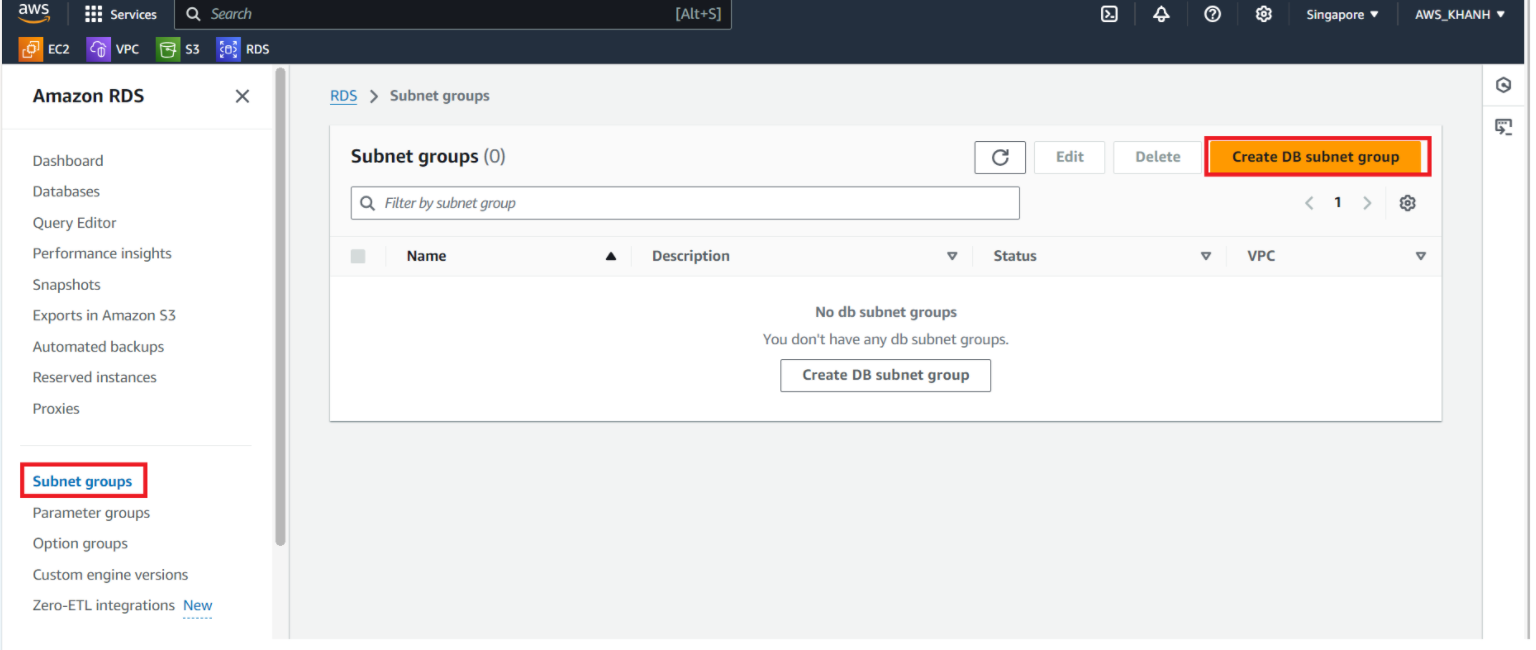Image resolution: width=1536 pixels, height=650 pixels.
Task: Open Dashboard in RDS sidebar
Action: 68,161
